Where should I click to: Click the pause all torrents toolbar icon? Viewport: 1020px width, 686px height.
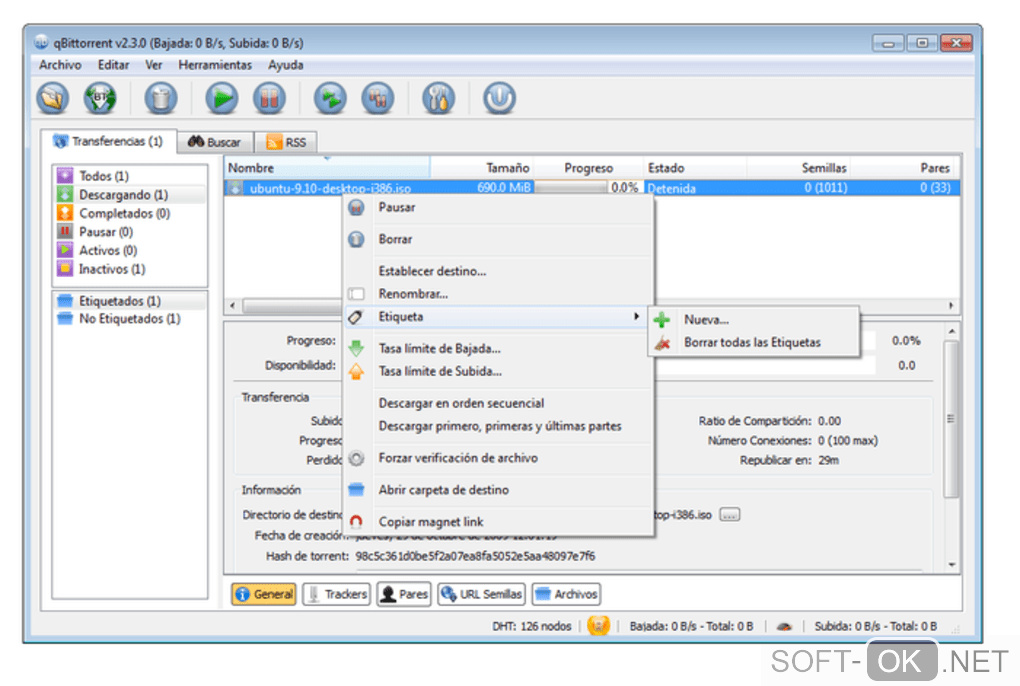coord(378,99)
